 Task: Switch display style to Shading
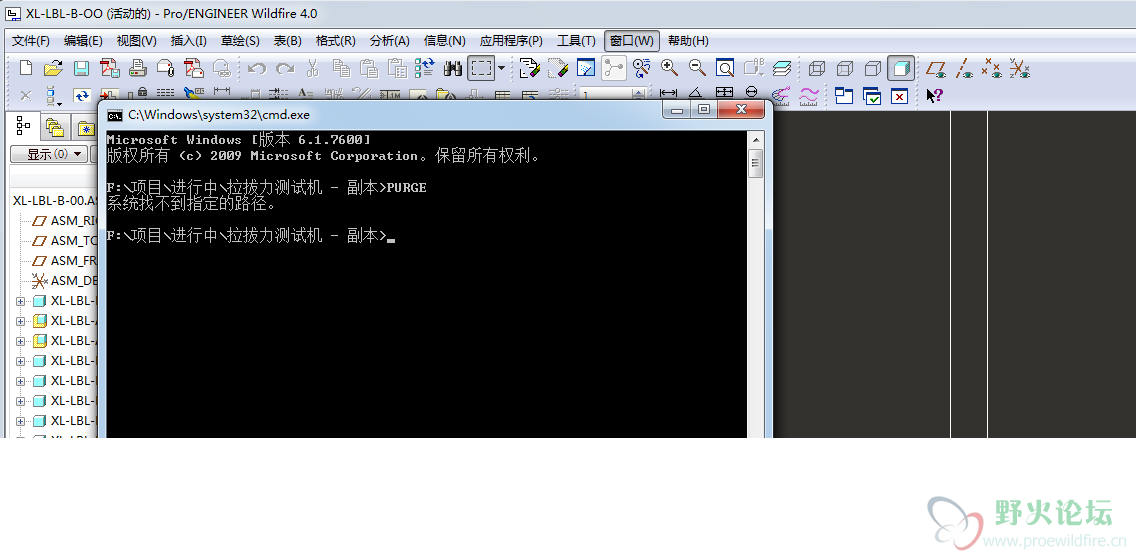pyautogui.click(x=901, y=68)
